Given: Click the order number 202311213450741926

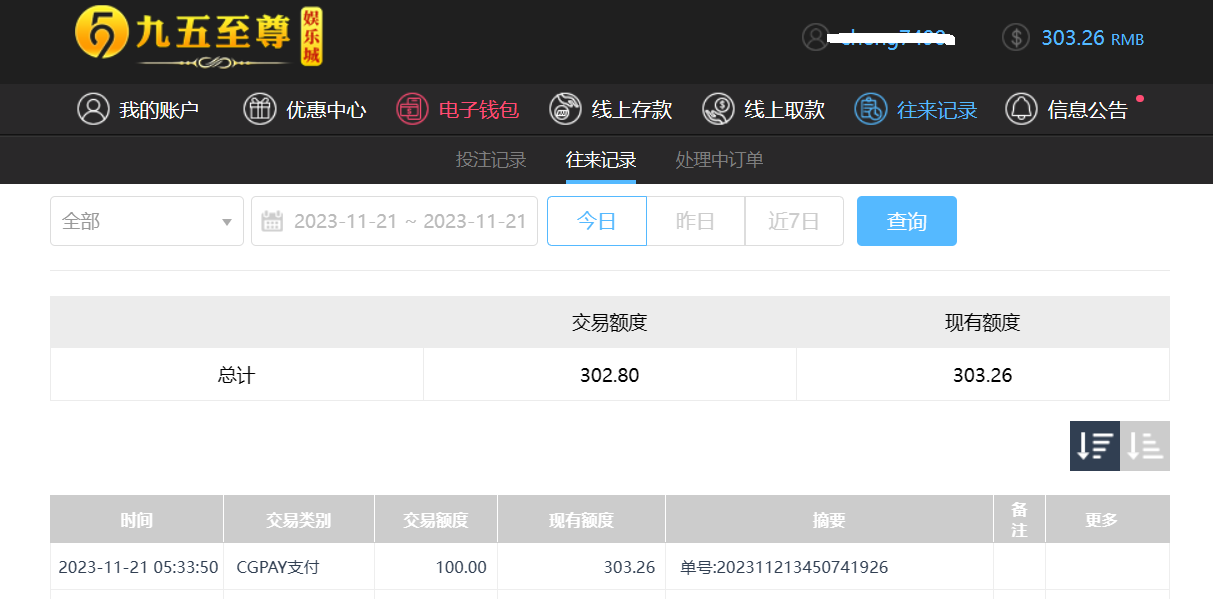Looking at the screenshot, I should (784, 567).
